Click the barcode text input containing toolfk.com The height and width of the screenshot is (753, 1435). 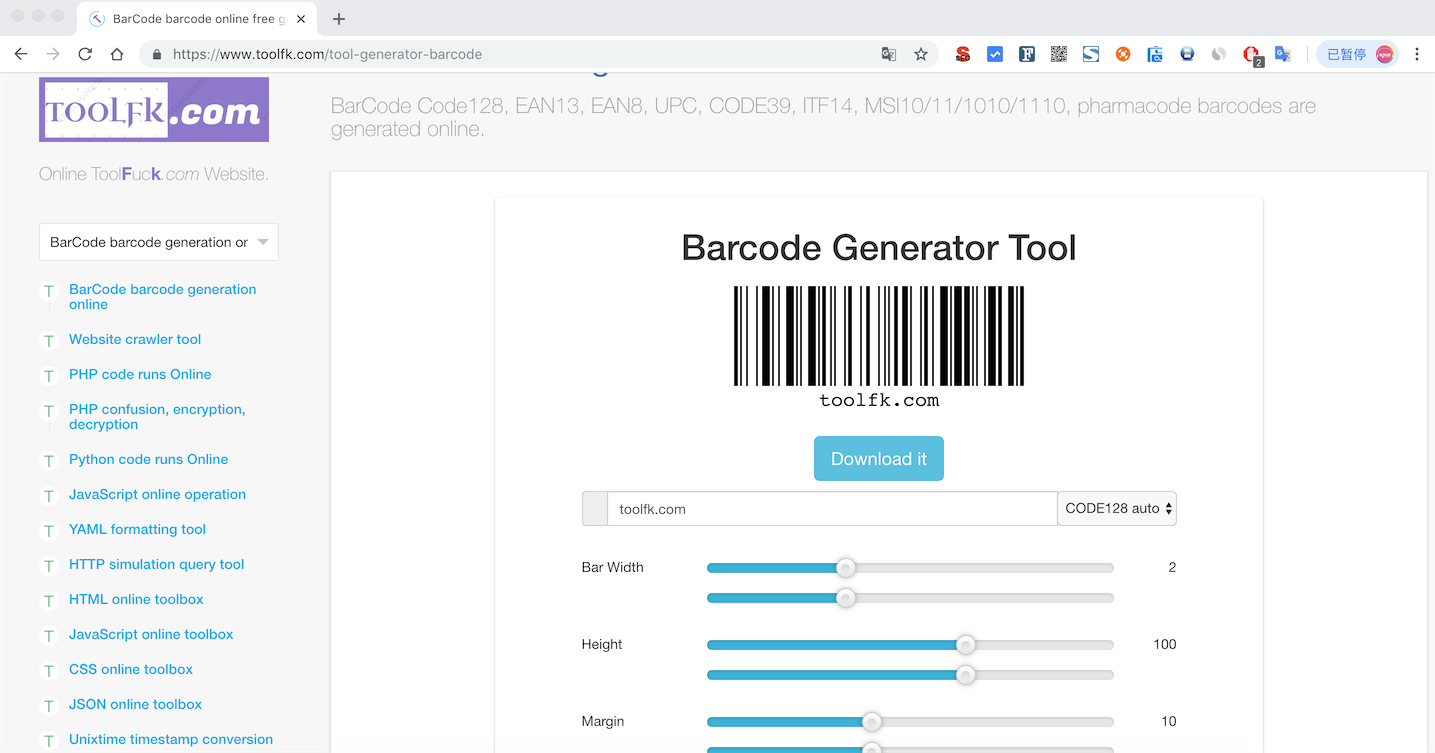832,509
